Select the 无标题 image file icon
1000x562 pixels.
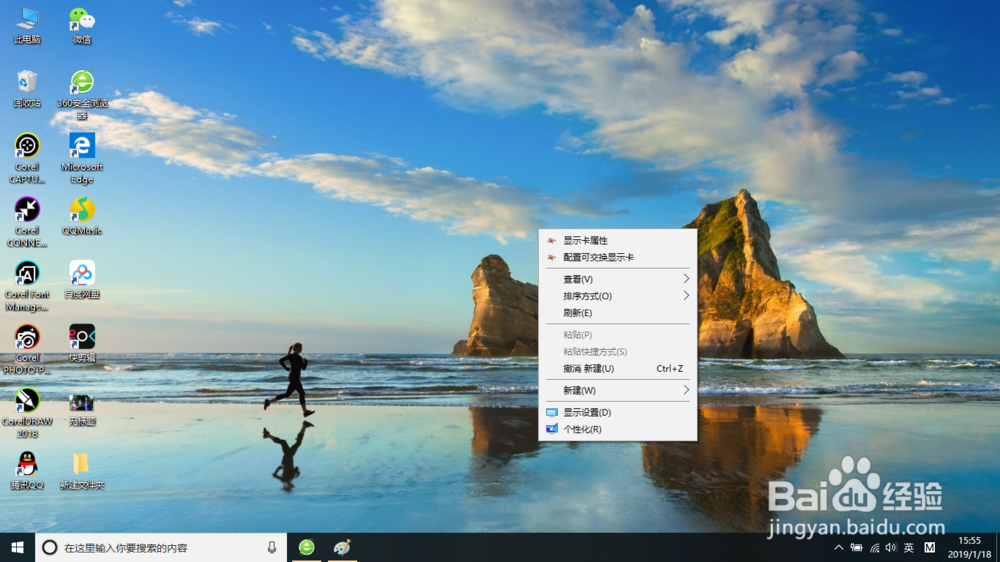click(82, 410)
